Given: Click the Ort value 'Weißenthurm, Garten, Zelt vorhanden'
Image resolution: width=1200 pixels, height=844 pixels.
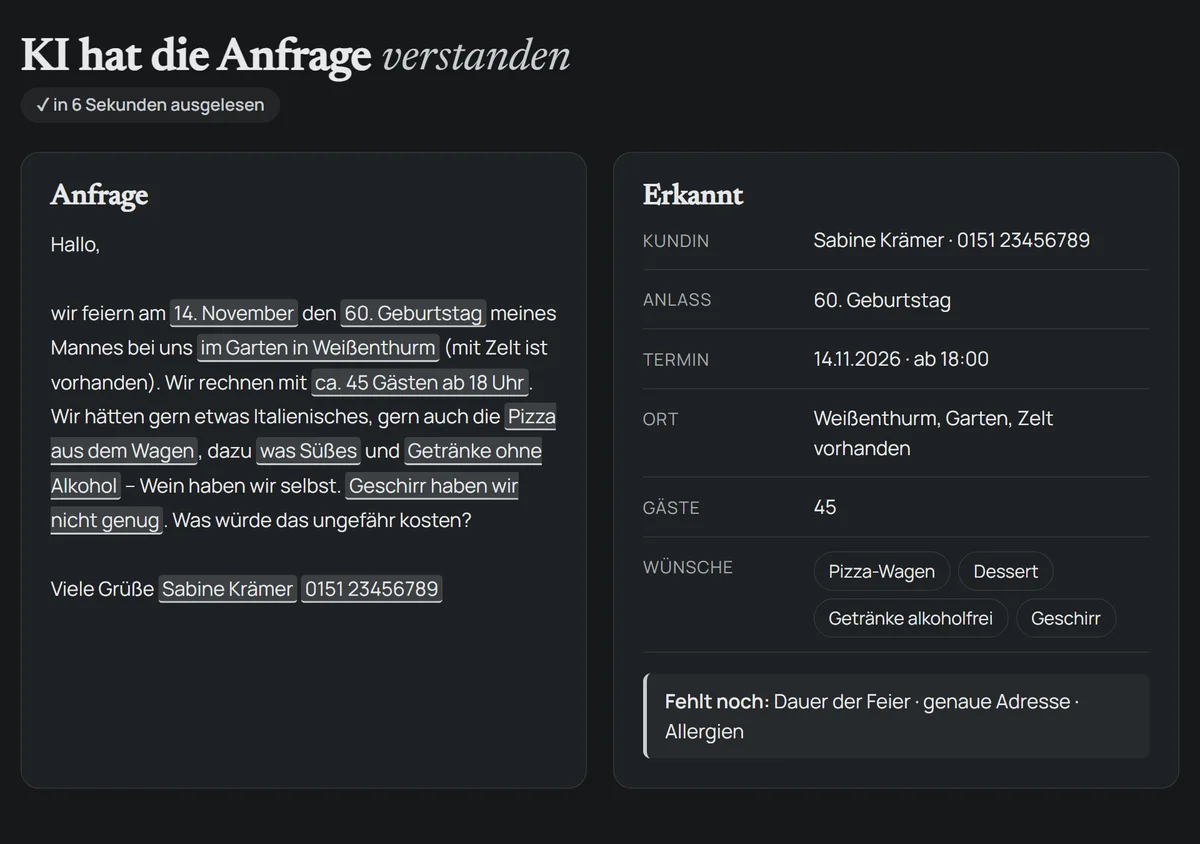Looking at the screenshot, I should [x=933, y=433].
